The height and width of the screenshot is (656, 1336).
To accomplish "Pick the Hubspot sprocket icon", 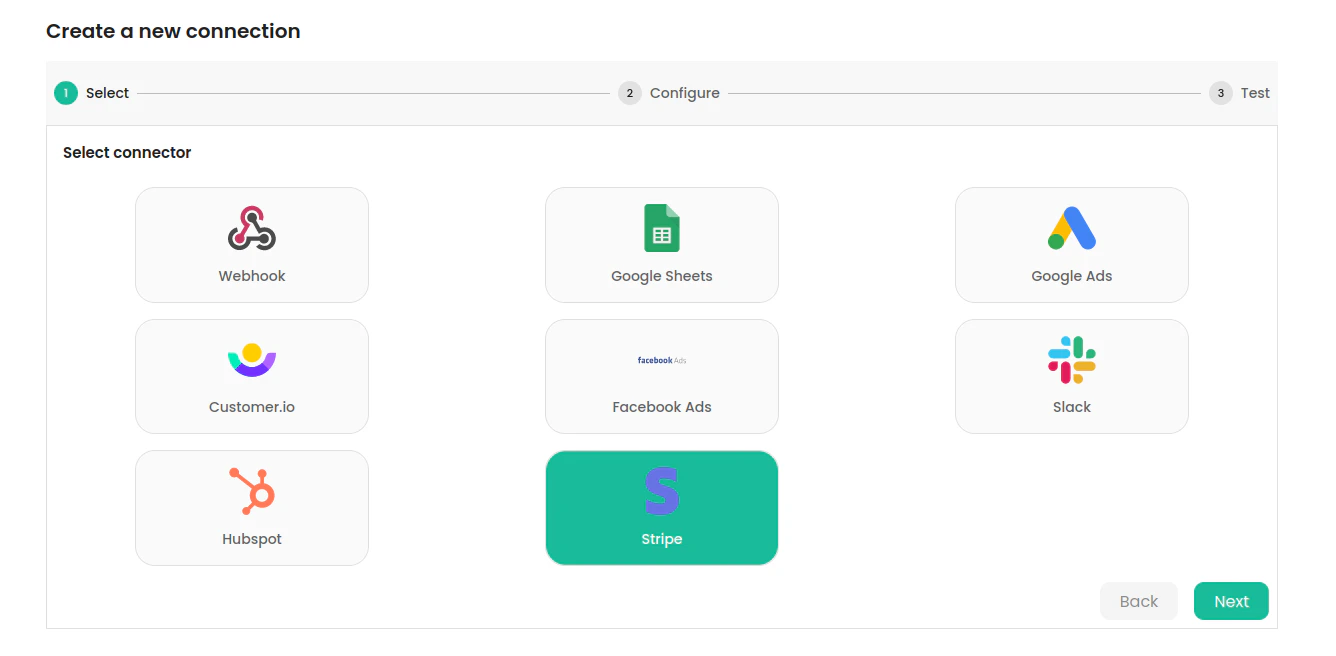I will [252, 491].
